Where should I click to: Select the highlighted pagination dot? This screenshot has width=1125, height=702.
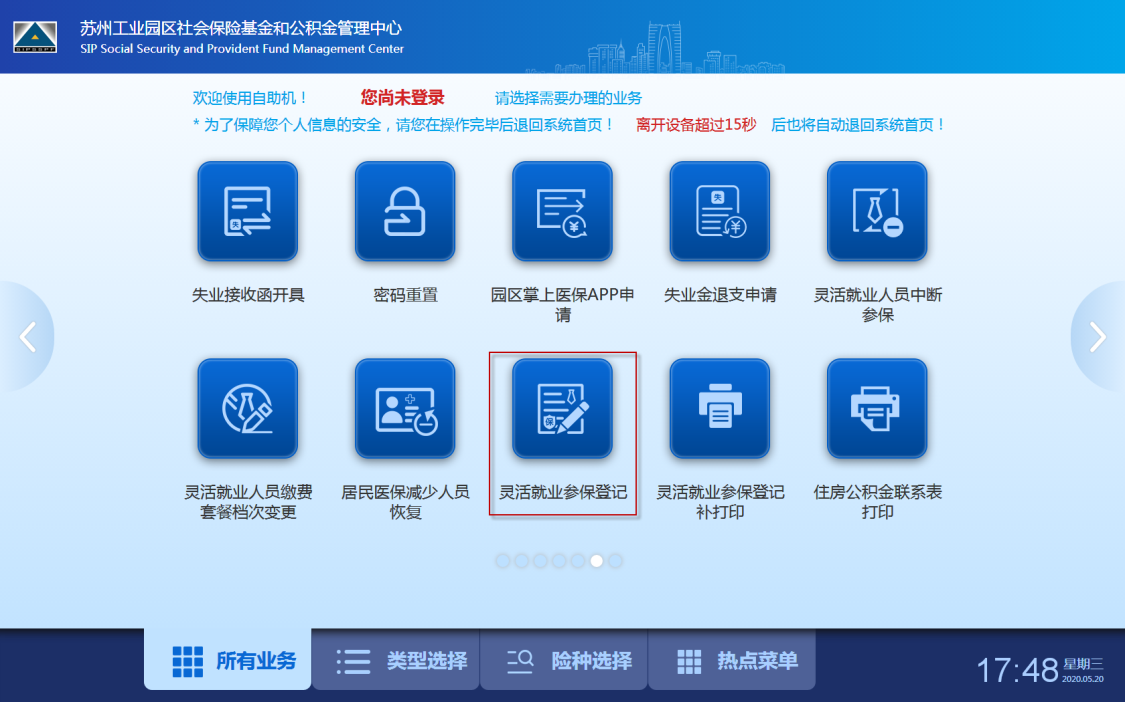(x=597, y=561)
